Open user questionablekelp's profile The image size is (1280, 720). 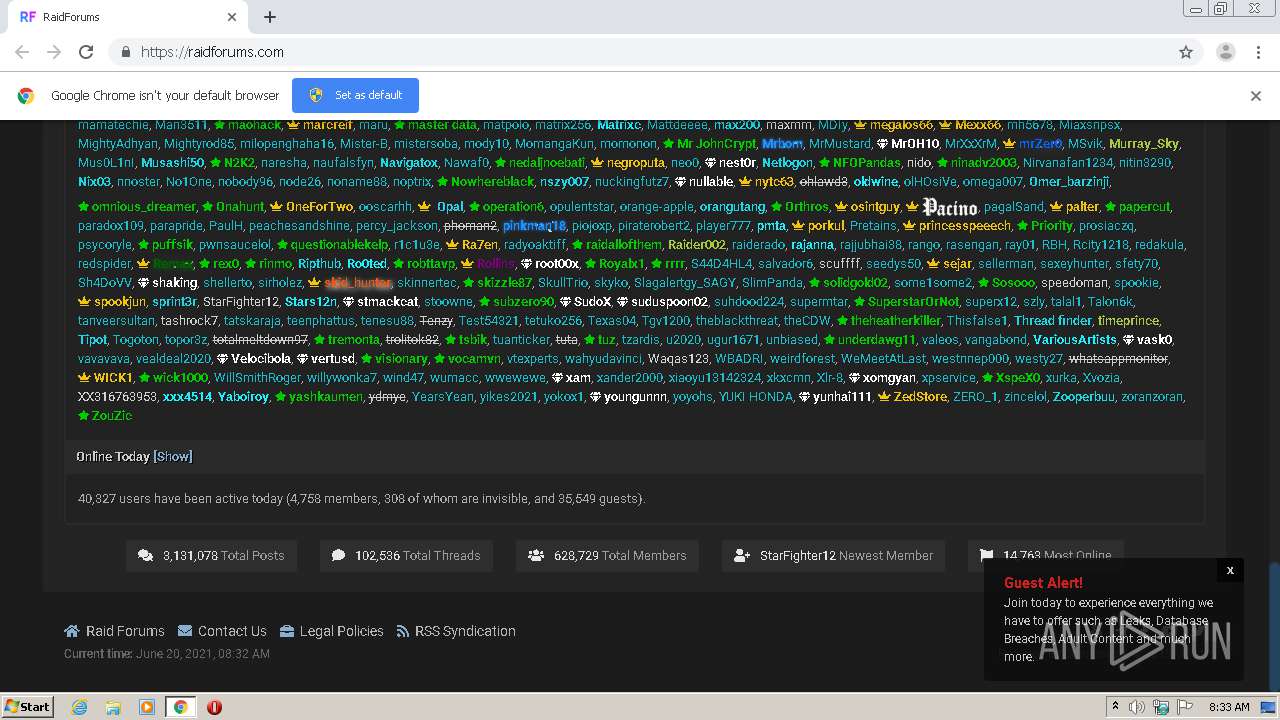tap(339, 245)
